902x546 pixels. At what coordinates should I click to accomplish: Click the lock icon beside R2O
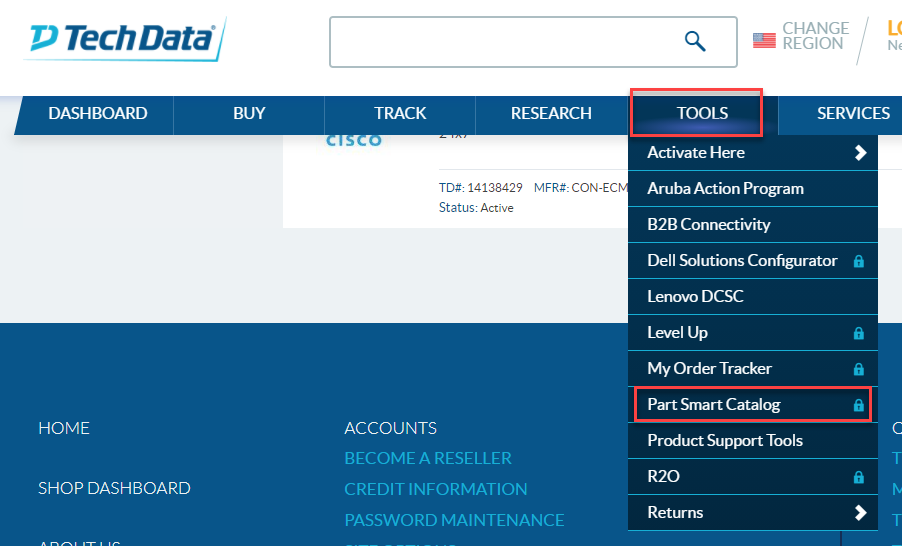pyautogui.click(x=858, y=477)
